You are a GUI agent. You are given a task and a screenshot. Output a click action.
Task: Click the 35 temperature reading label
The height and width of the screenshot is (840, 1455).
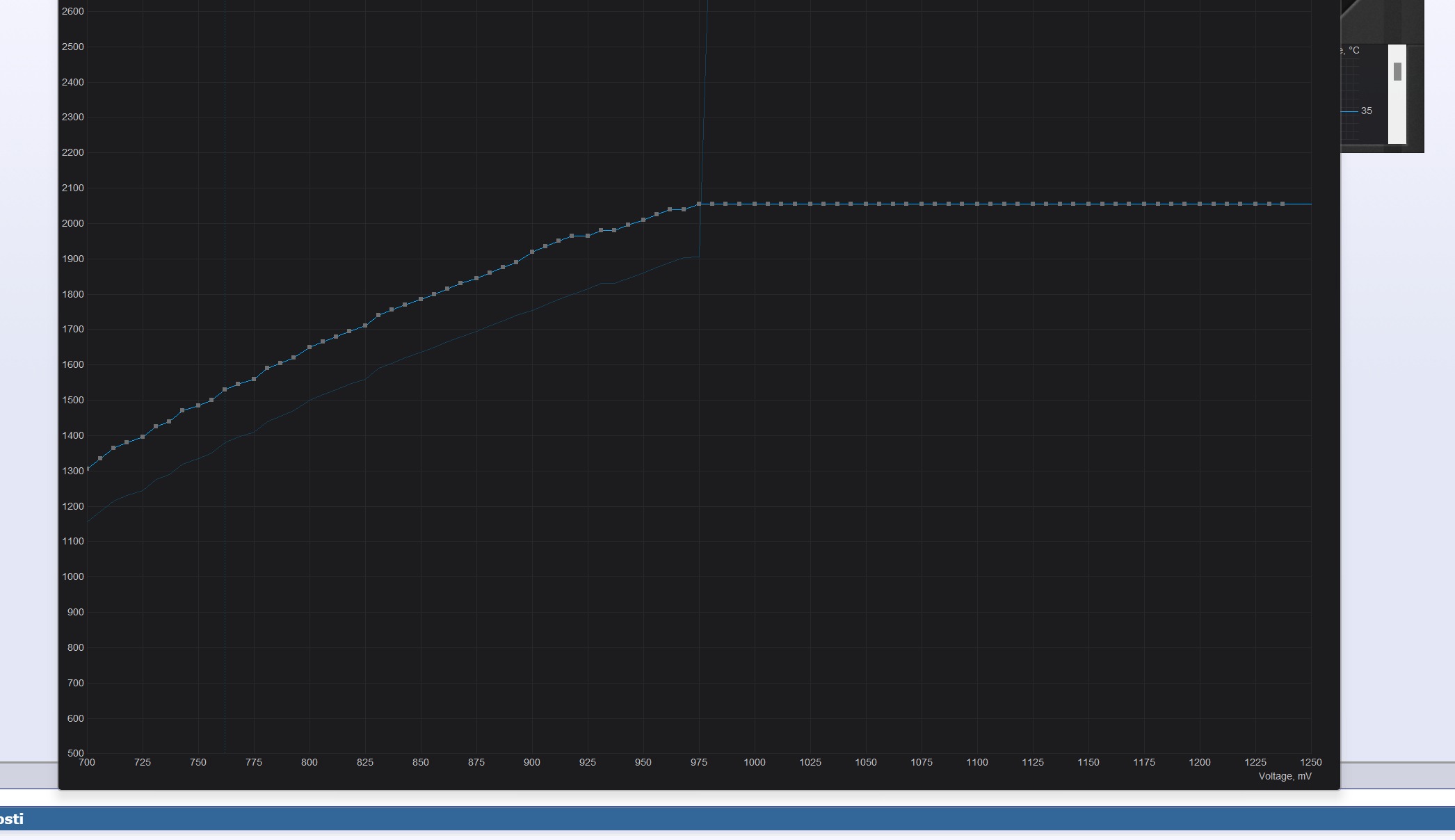tap(1366, 111)
